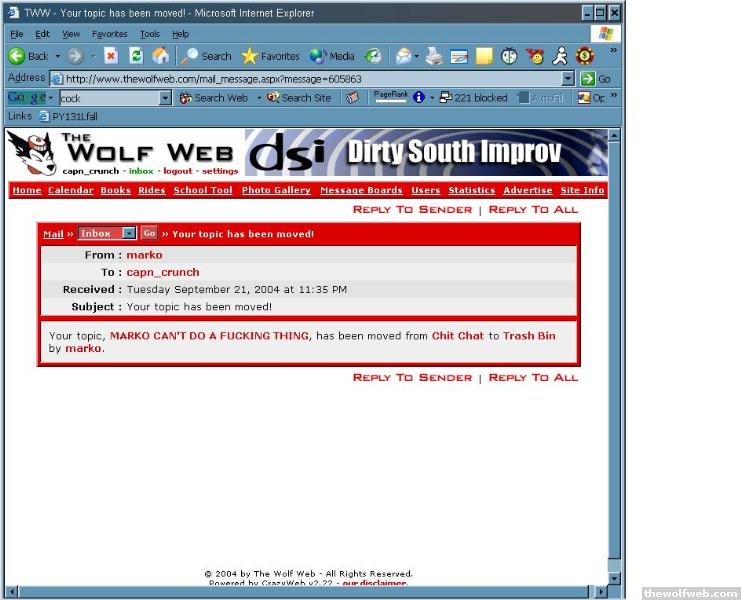Go back with the green Back arrow
This screenshot has width=741, height=600.
28,56
